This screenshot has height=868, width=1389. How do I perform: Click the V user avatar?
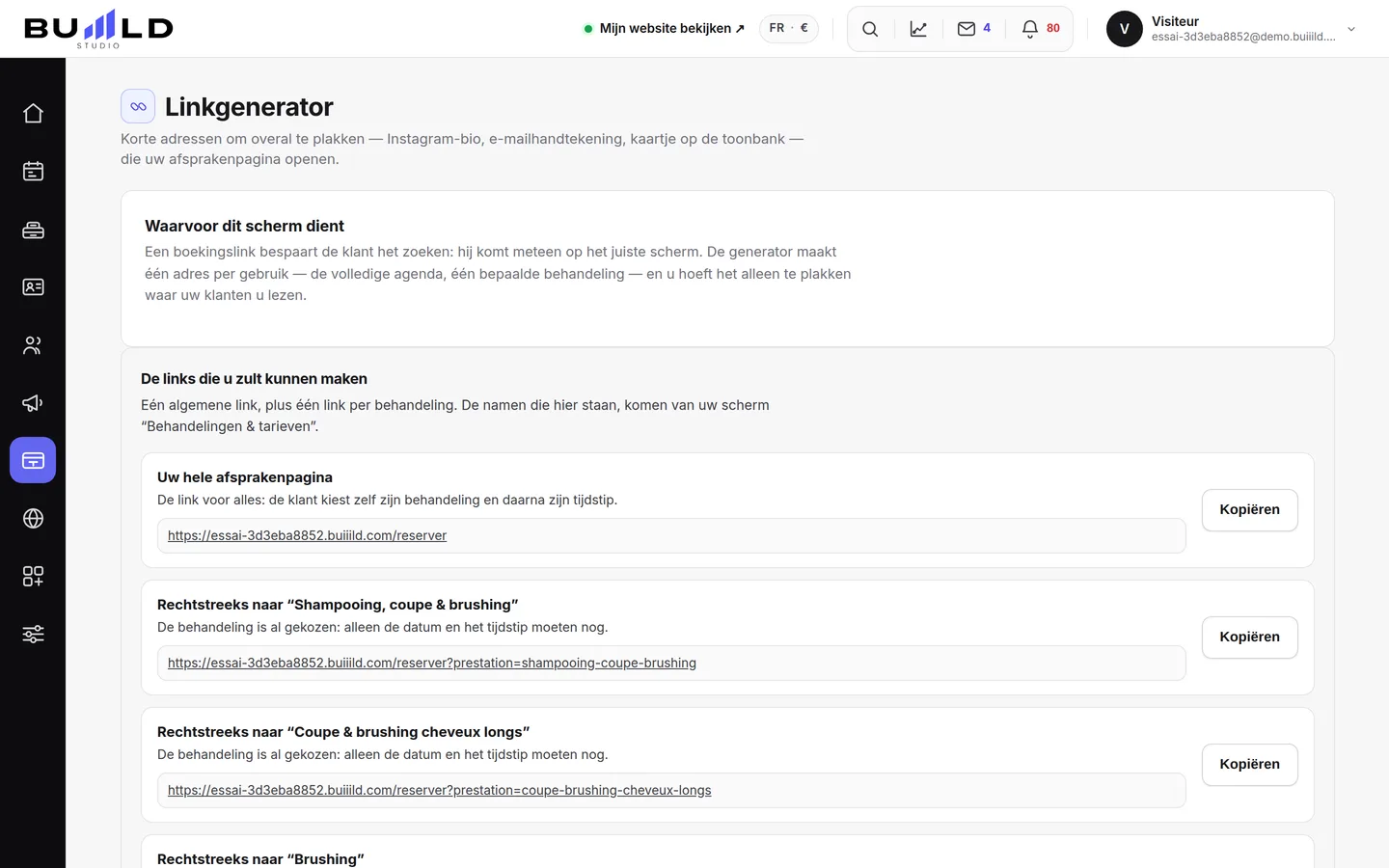point(1124,29)
